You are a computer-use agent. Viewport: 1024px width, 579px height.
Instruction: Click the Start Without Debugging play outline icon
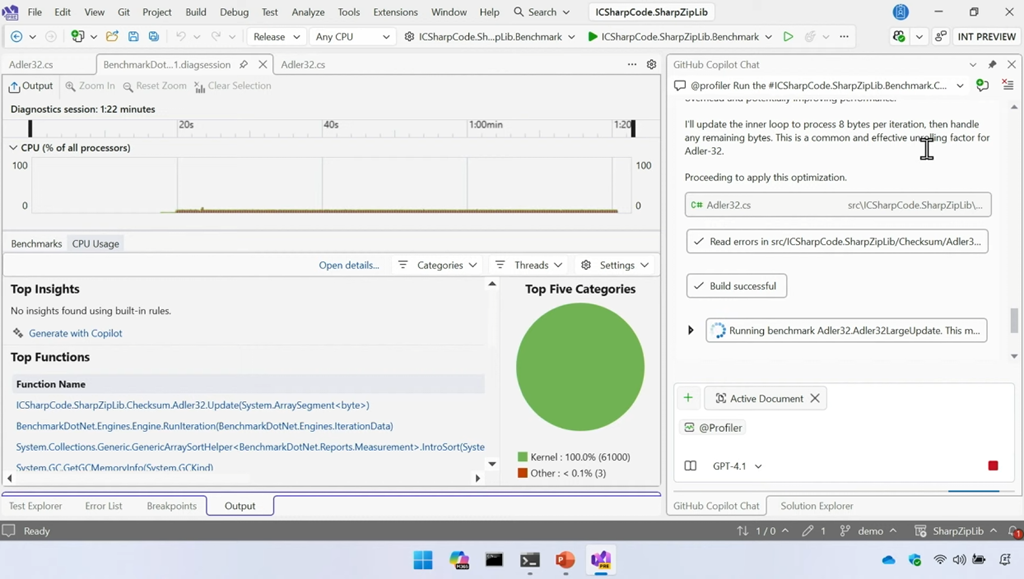[788, 37]
